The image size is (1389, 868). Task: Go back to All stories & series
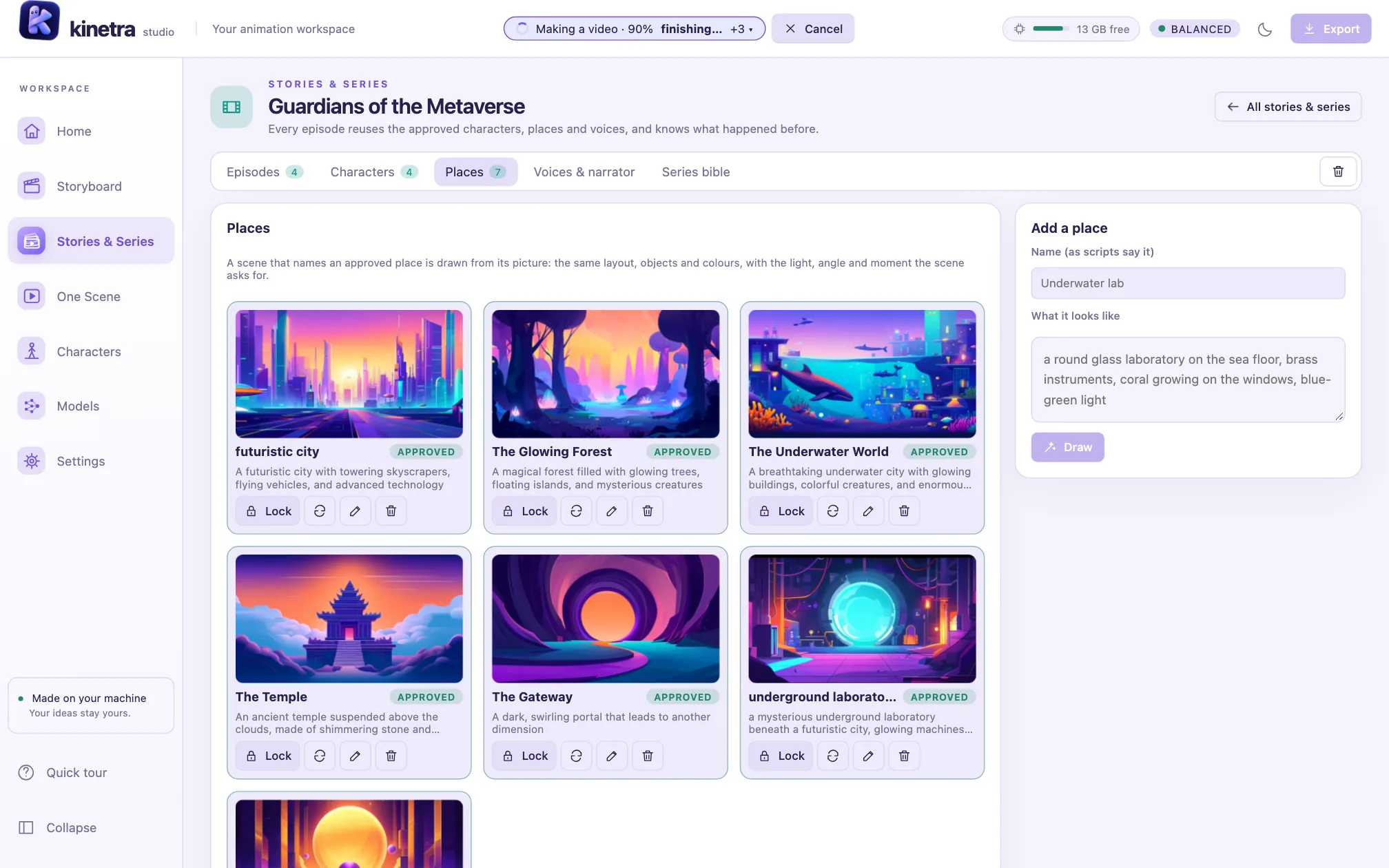point(1288,107)
